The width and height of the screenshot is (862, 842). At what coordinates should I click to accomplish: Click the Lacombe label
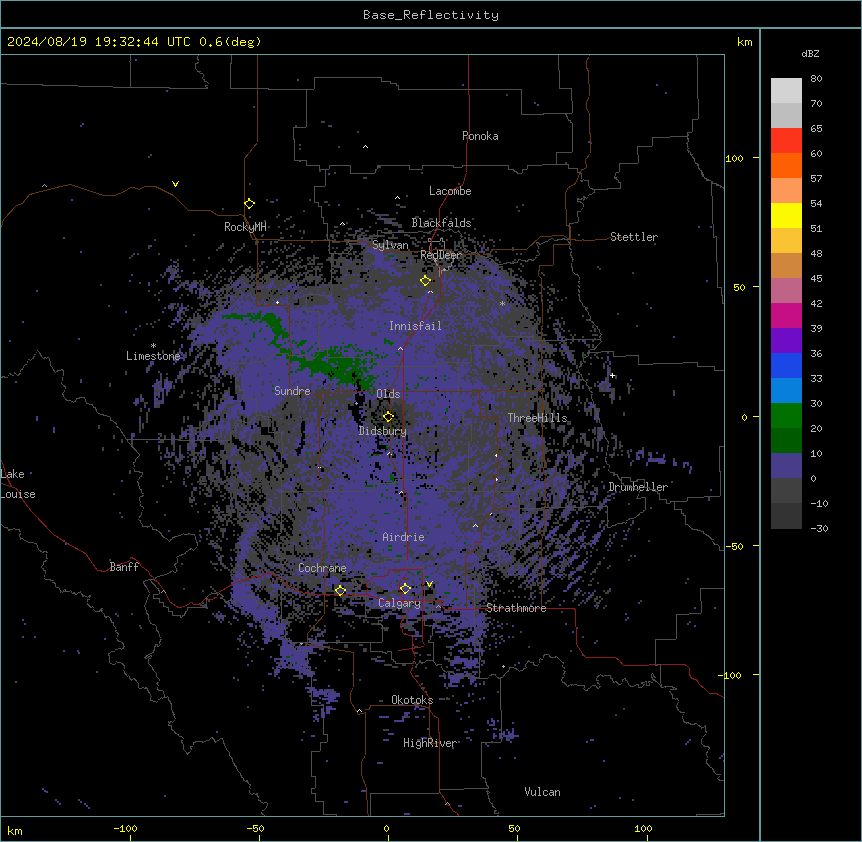(450, 191)
